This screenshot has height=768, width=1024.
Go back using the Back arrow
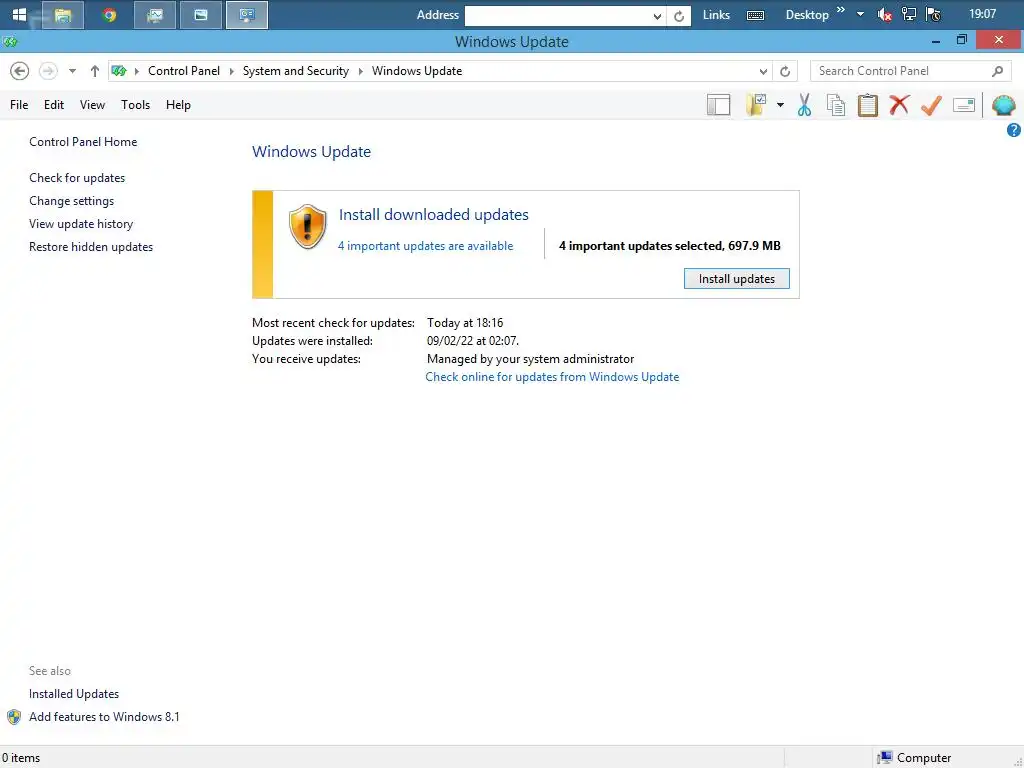click(x=20, y=71)
